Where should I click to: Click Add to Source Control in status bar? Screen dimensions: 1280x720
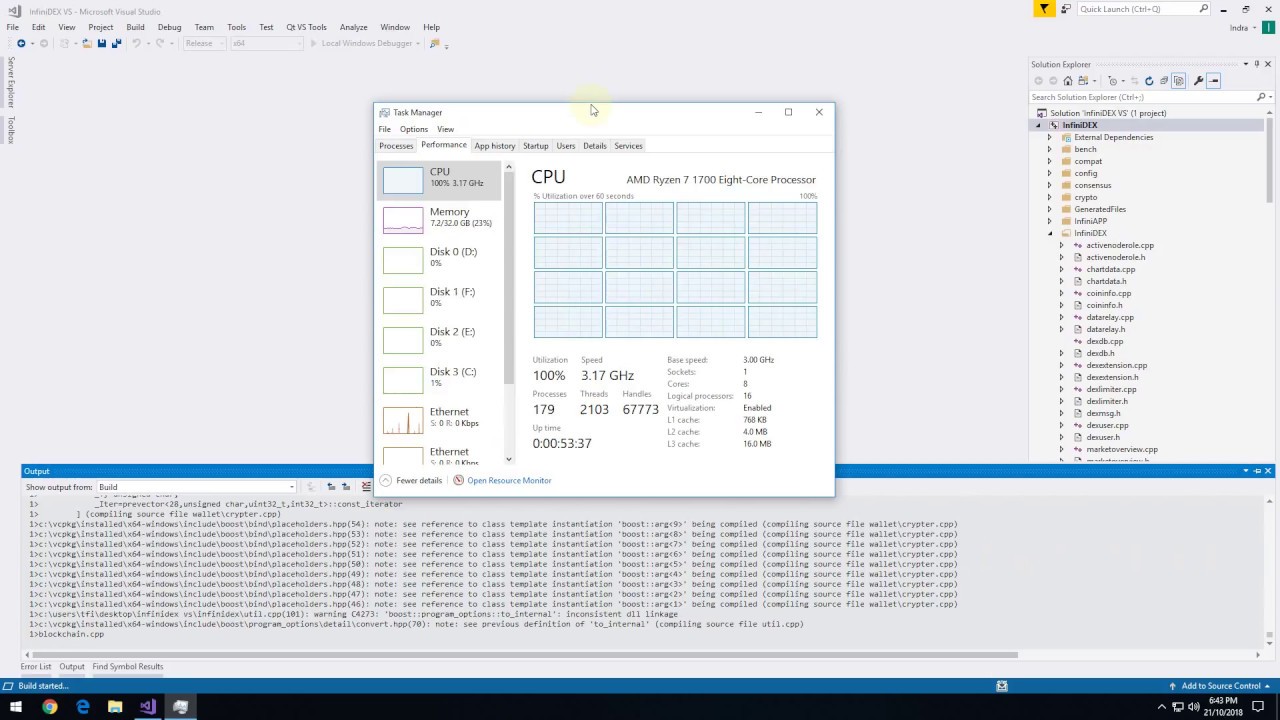coord(1221,686)
